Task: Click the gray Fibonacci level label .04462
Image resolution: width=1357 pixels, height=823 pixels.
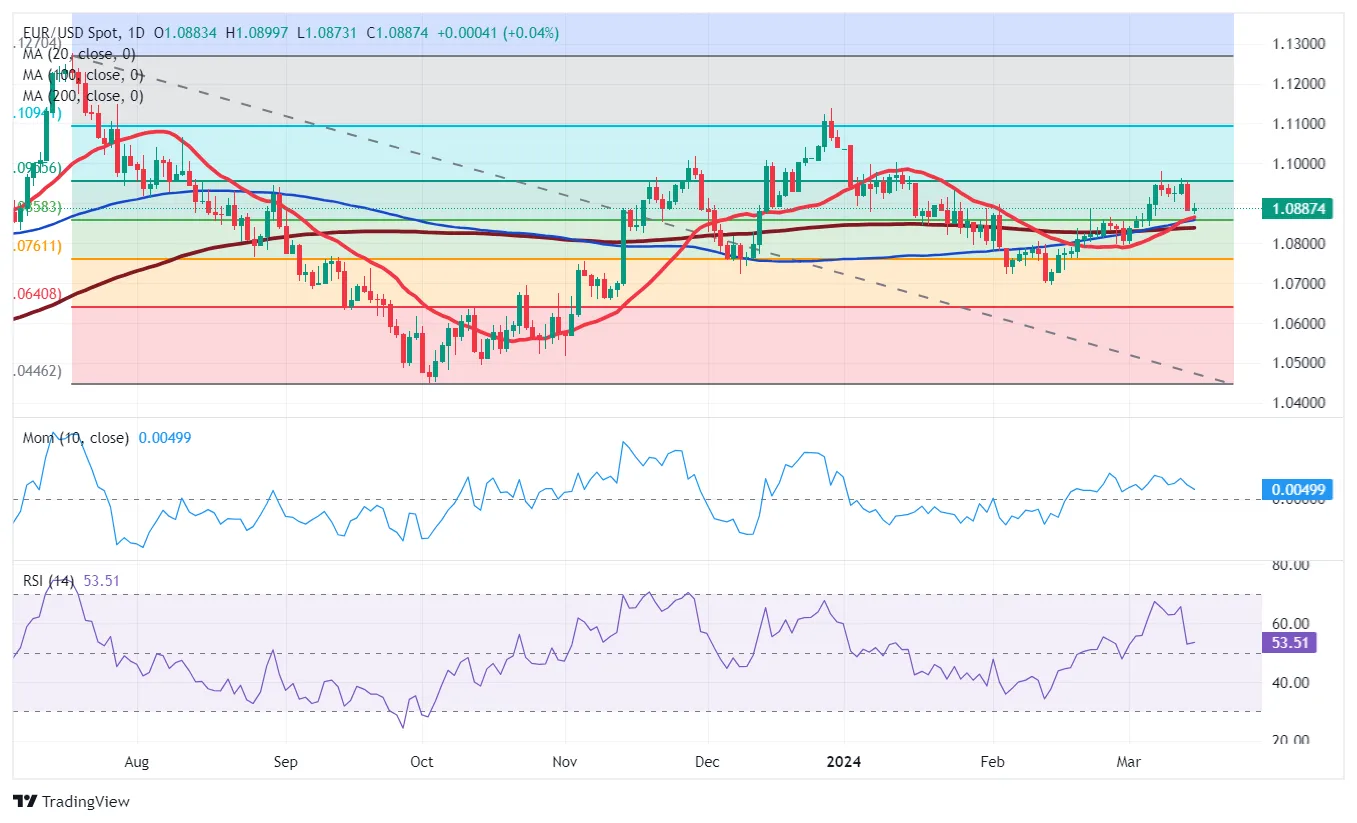Action: click(x=39, y=371)
